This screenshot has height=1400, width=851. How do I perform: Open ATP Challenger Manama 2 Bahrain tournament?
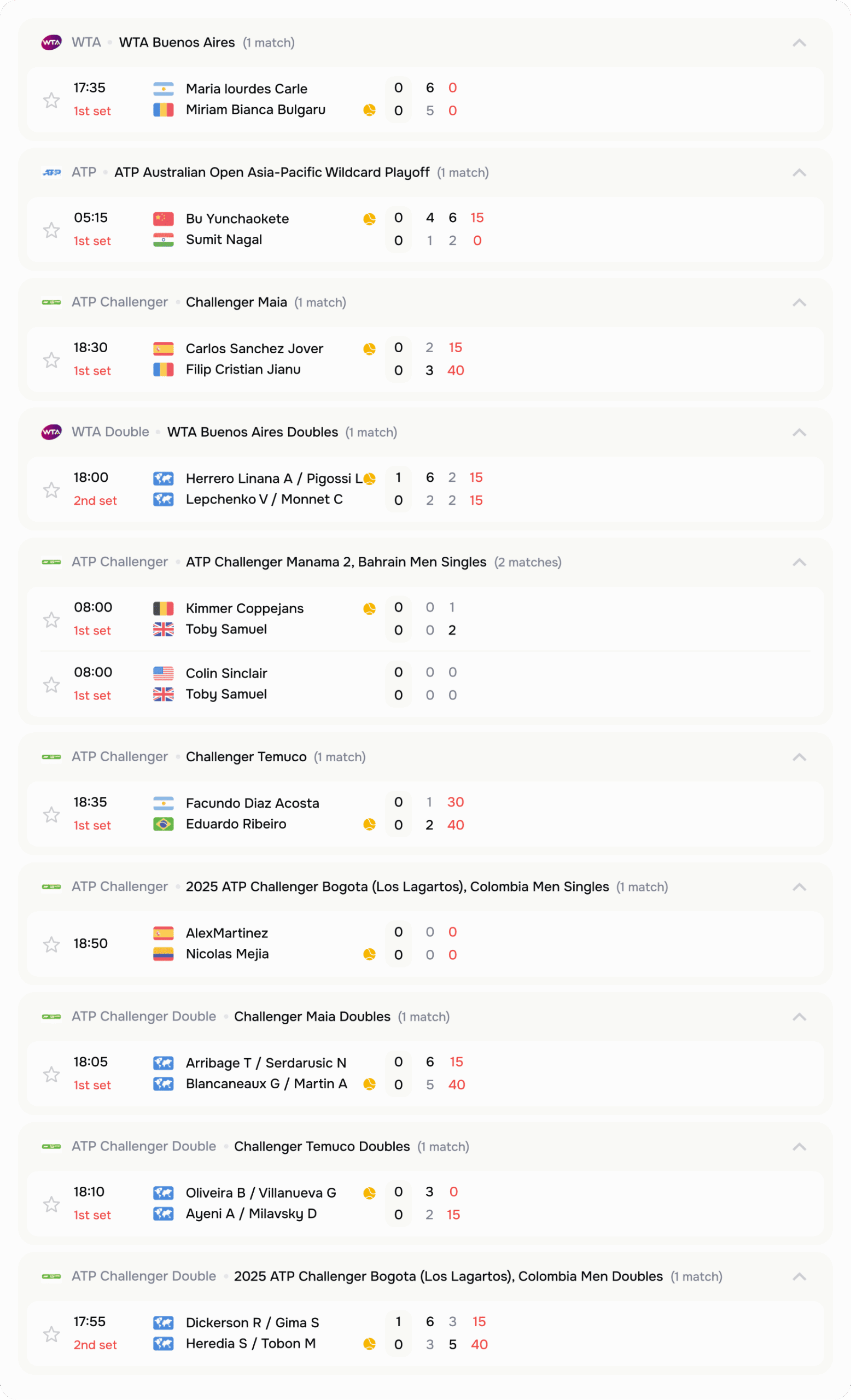click(336, 562)
